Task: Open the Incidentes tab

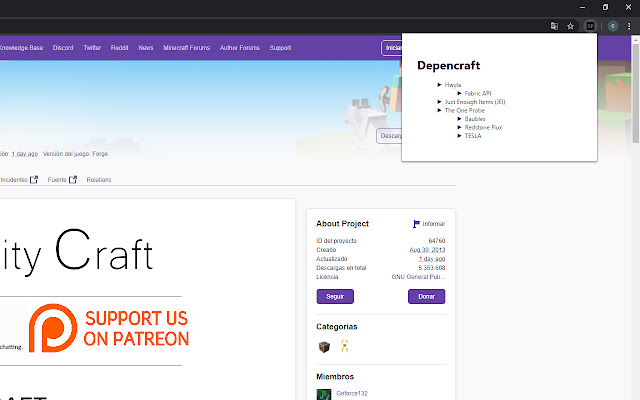Action: [14, 180]
